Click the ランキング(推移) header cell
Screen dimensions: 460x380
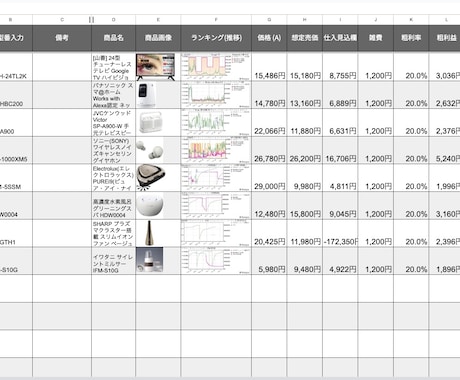click(x=216, y=38)
